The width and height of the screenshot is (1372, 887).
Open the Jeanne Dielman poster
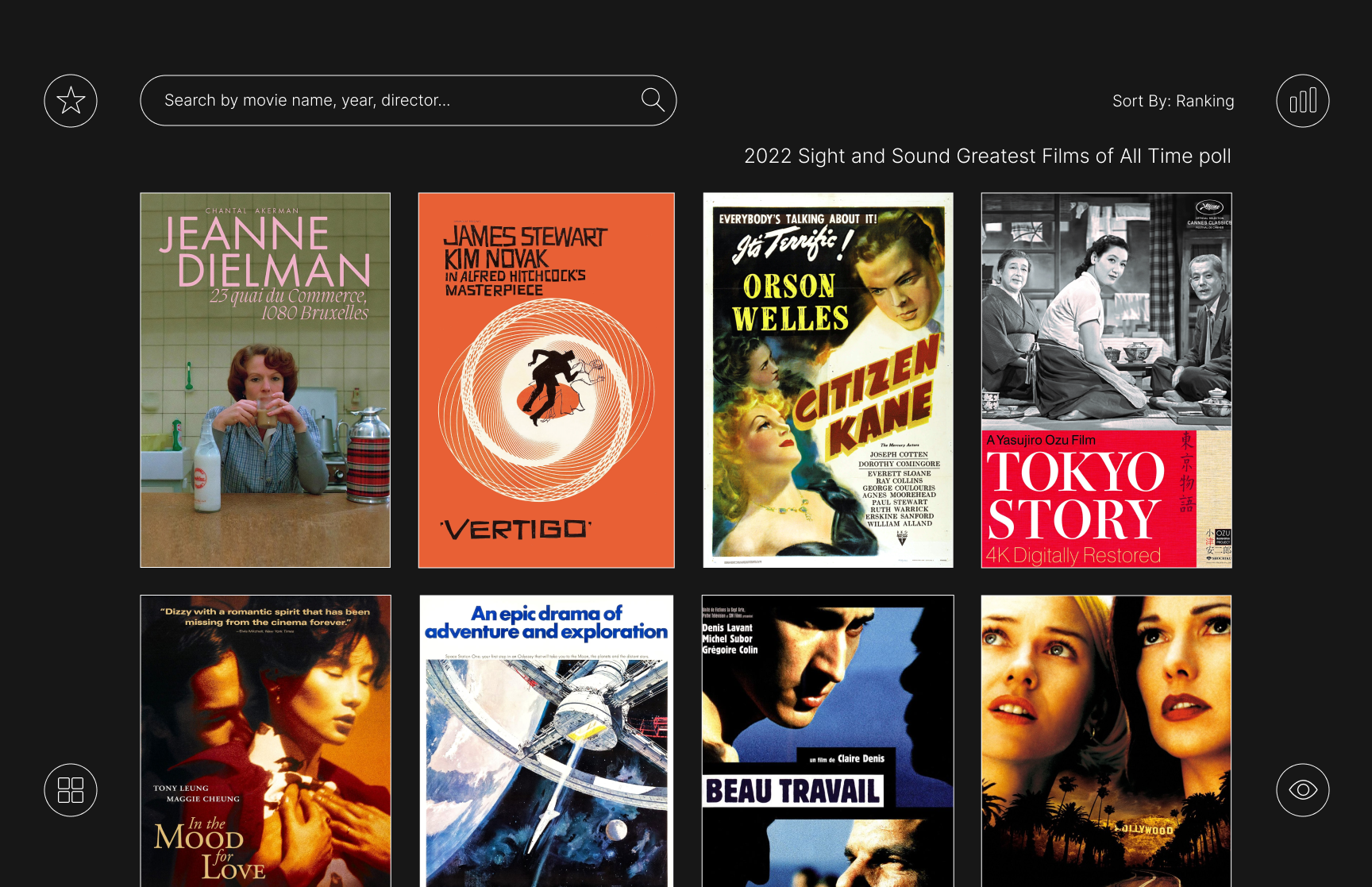[265, 380]
